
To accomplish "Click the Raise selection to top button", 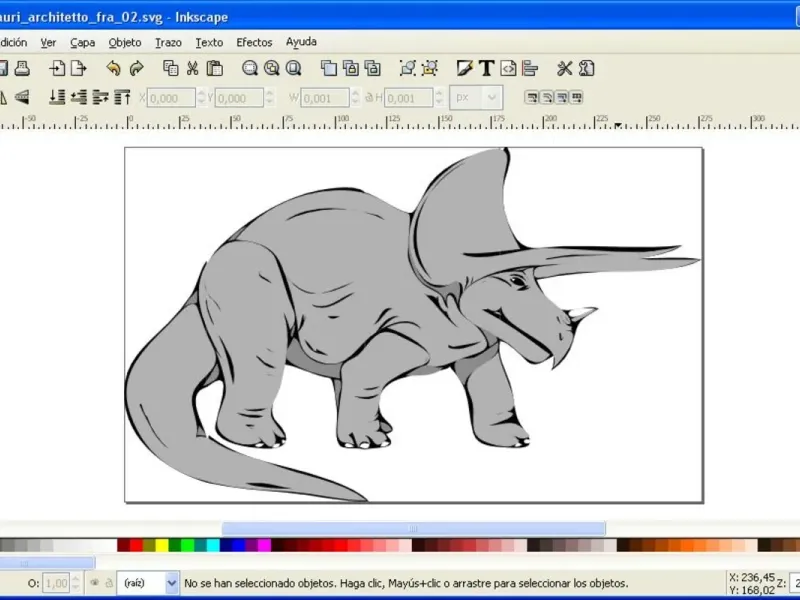I will pos(123,97).
